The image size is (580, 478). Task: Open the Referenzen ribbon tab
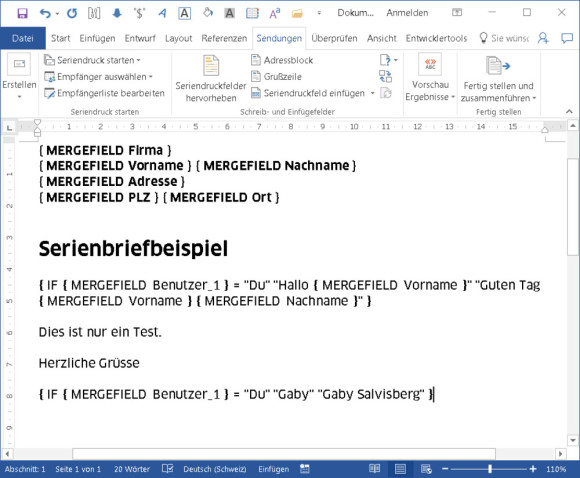pos(224,38)
